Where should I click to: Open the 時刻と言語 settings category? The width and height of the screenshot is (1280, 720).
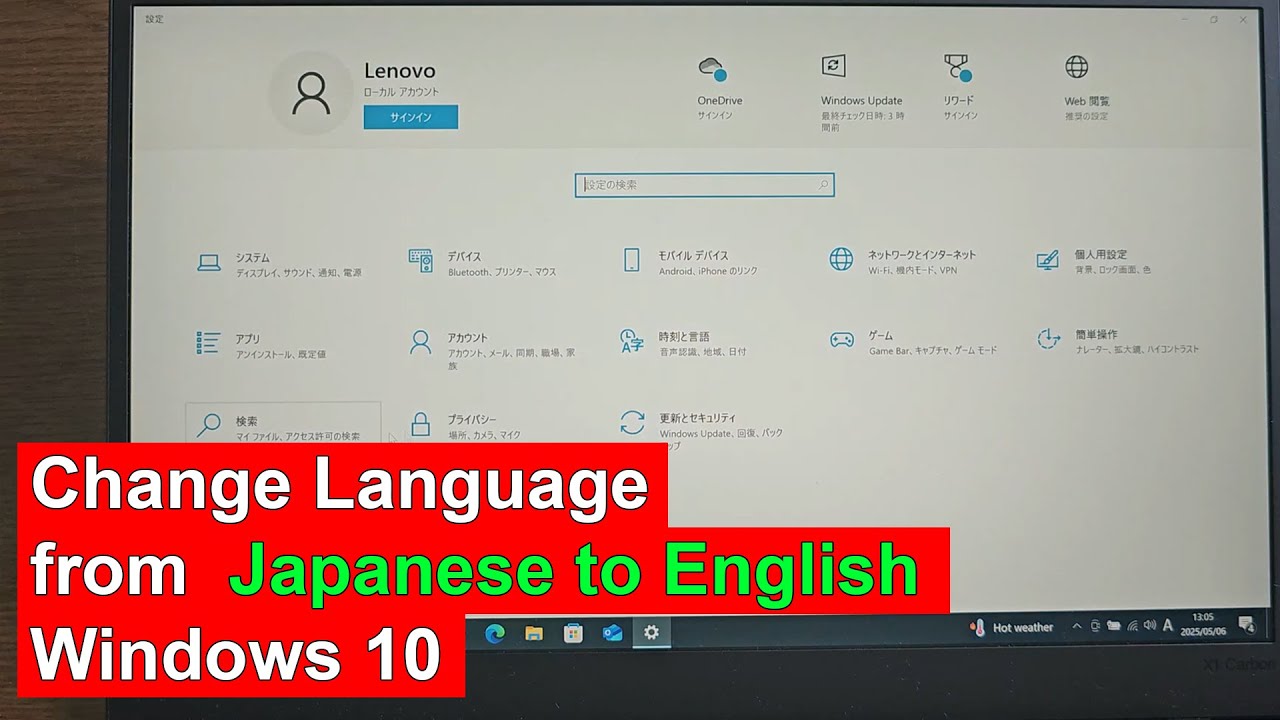click(x=683, y=343)
